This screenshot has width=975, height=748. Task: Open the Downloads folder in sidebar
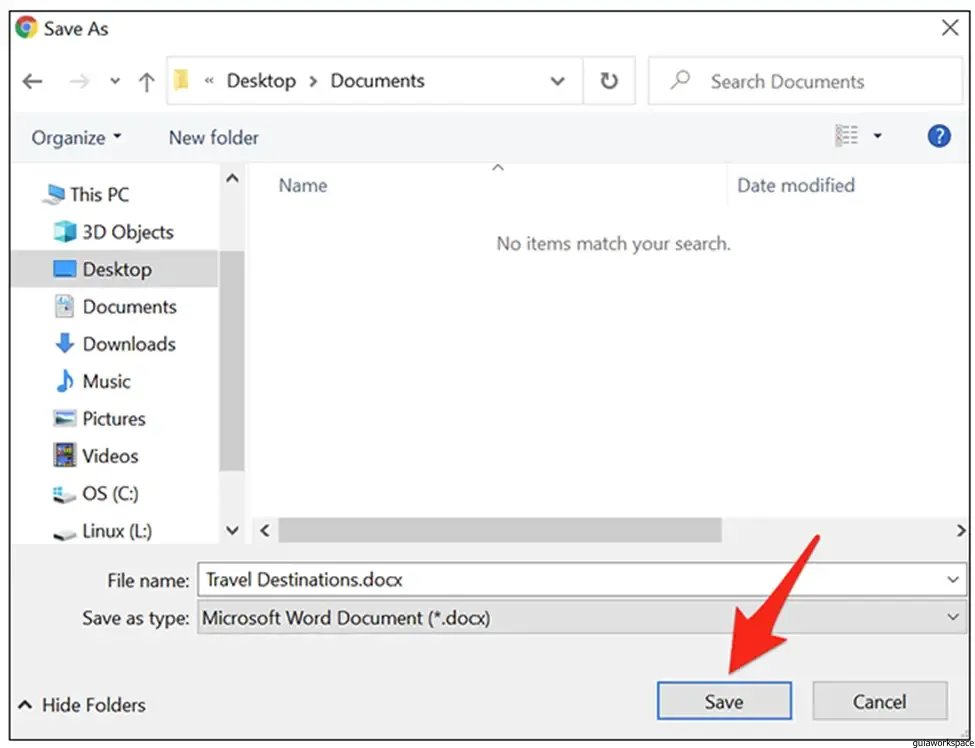click(x=128, y=344)
